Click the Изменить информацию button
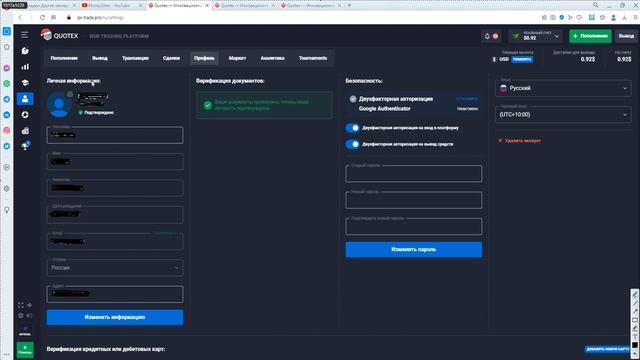Image resolution: width=640 pixels, height=360 pixels. click(x=115, y=317)
